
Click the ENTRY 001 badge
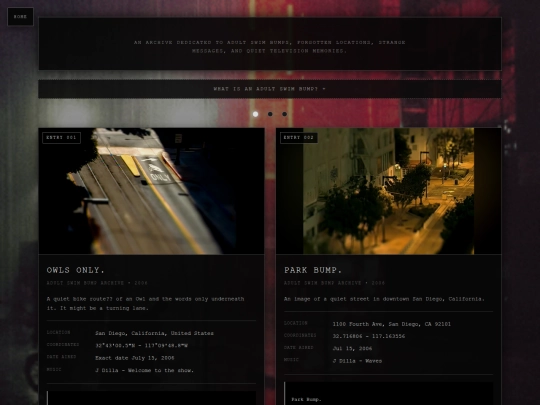(x=61, y=138)
